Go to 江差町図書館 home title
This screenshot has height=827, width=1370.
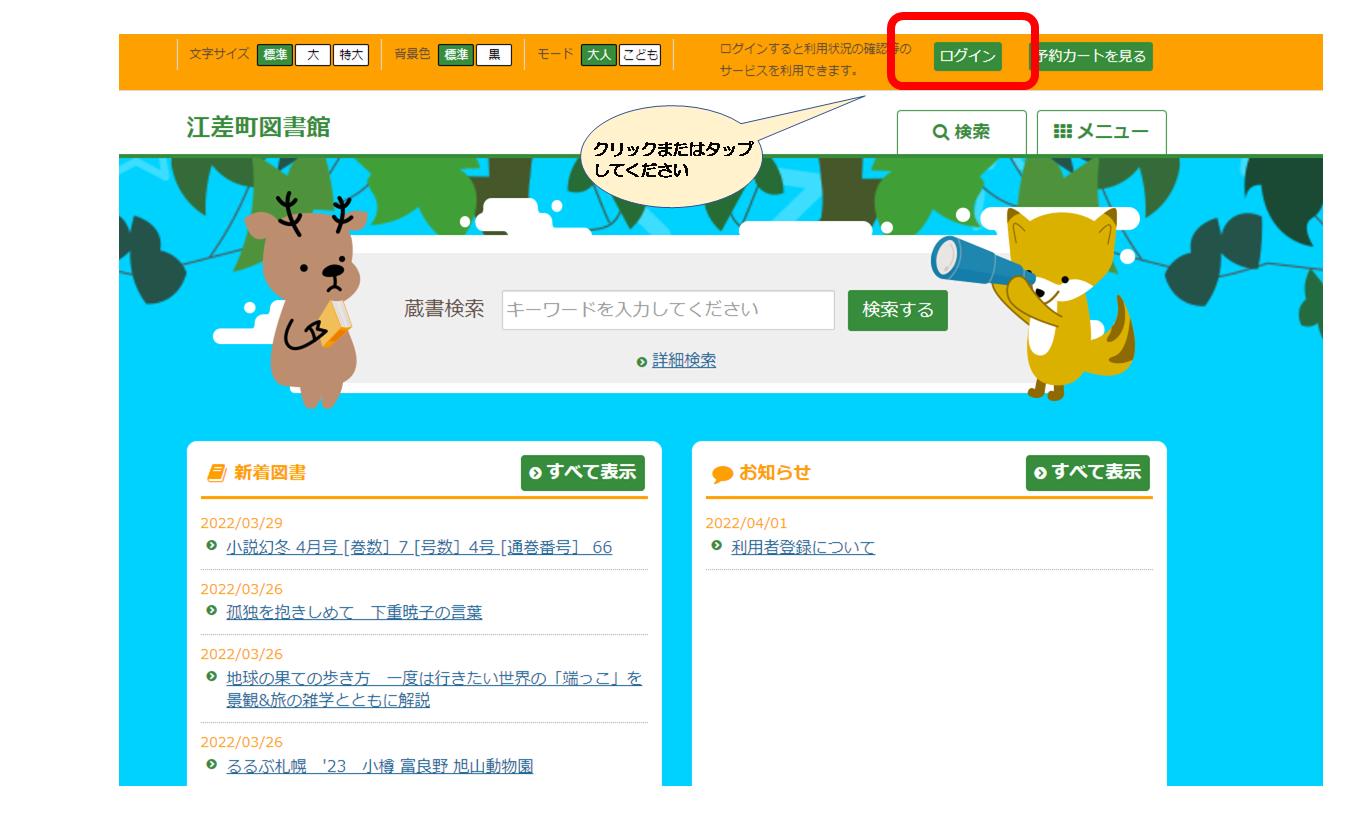click(x=258, y=127)
